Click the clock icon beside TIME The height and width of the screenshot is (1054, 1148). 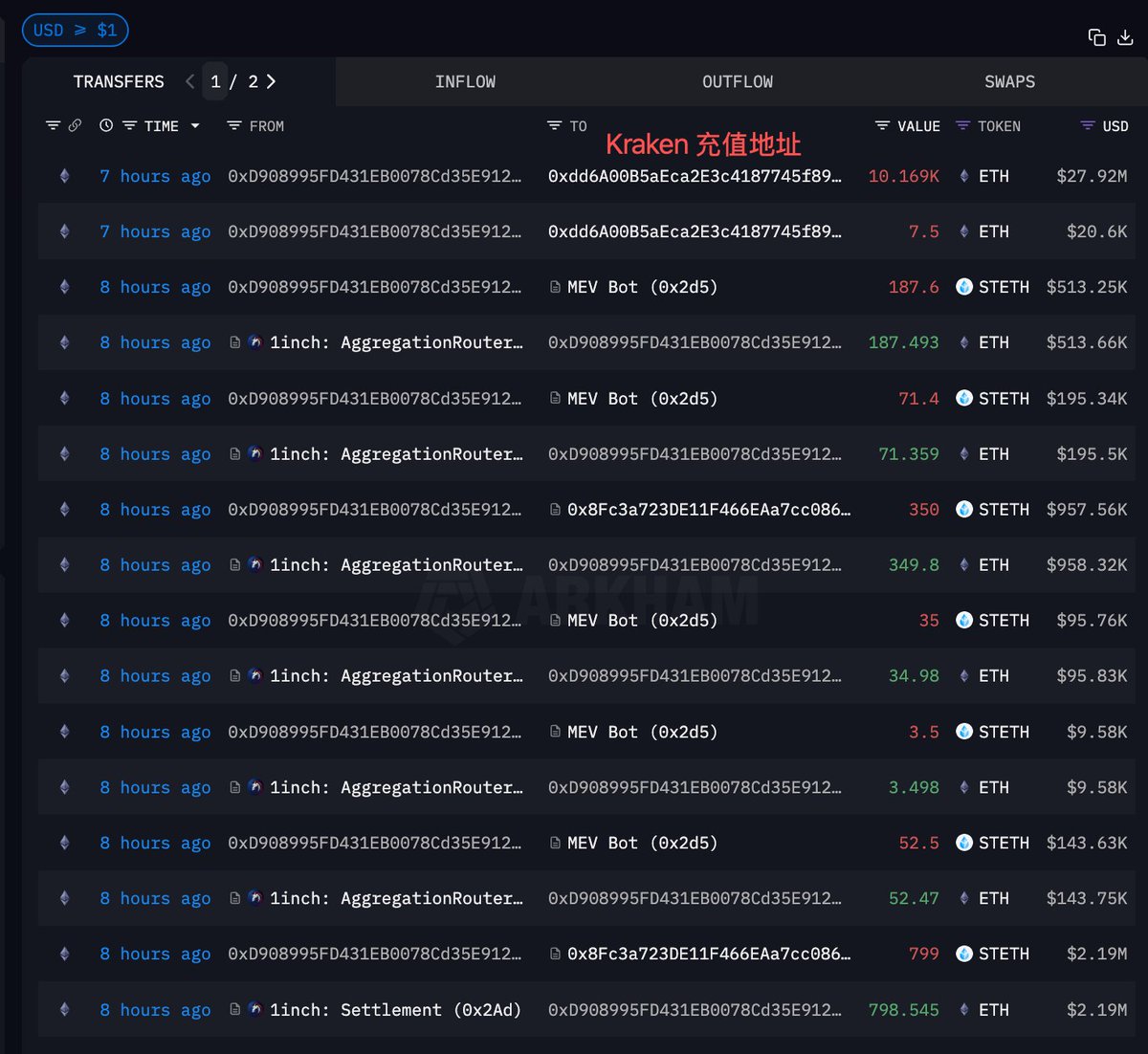(106, 125)
